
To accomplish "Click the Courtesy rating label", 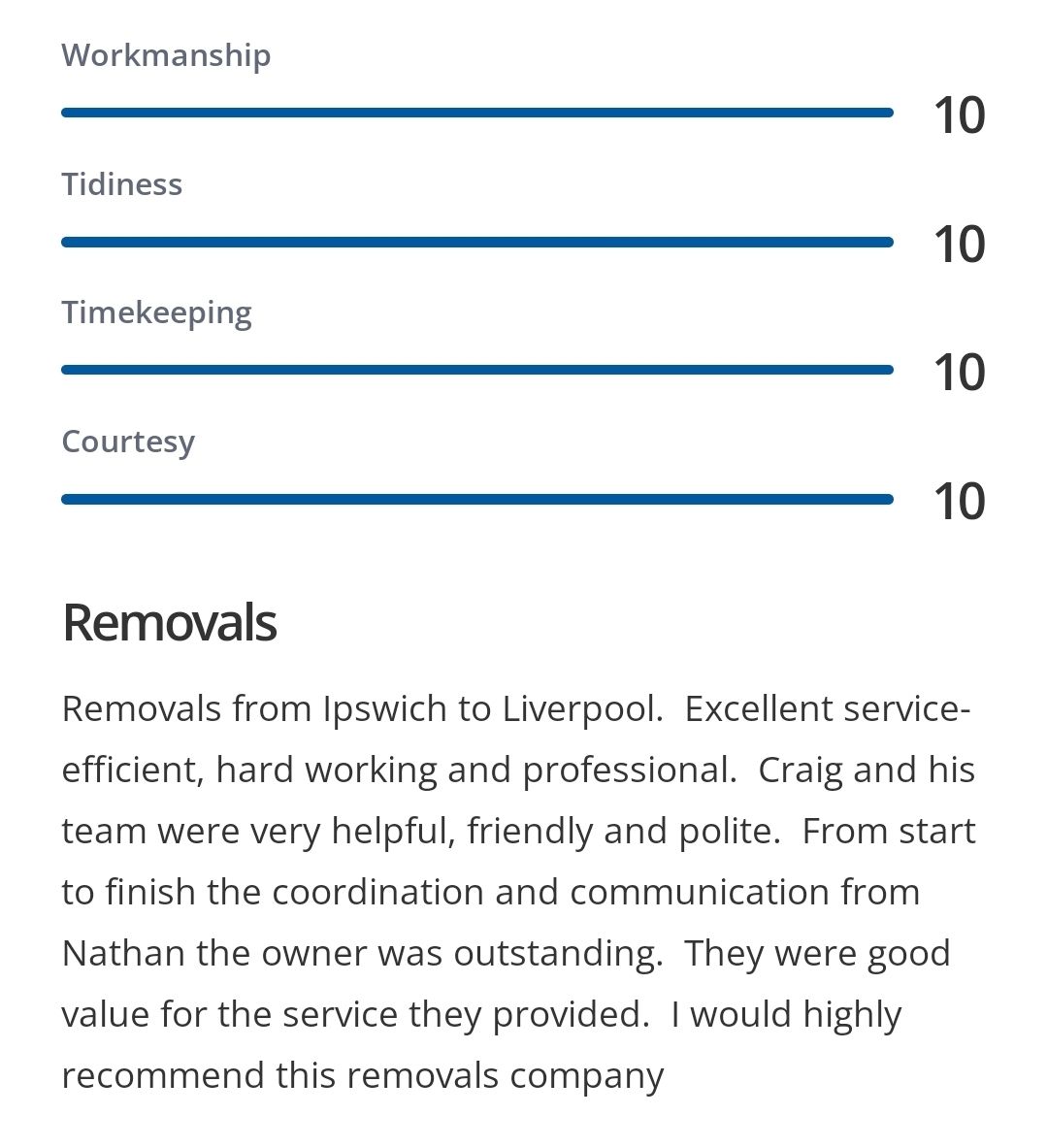I will [x=128, y=442].
